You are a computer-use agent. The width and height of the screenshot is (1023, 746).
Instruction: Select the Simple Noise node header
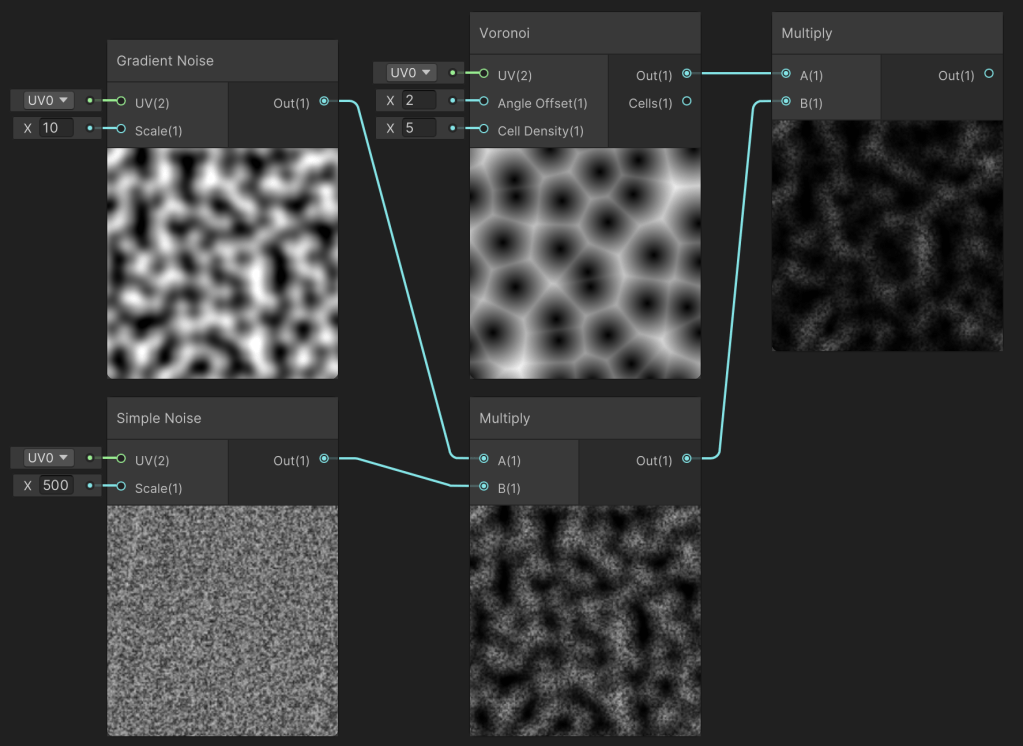point(222,418)
